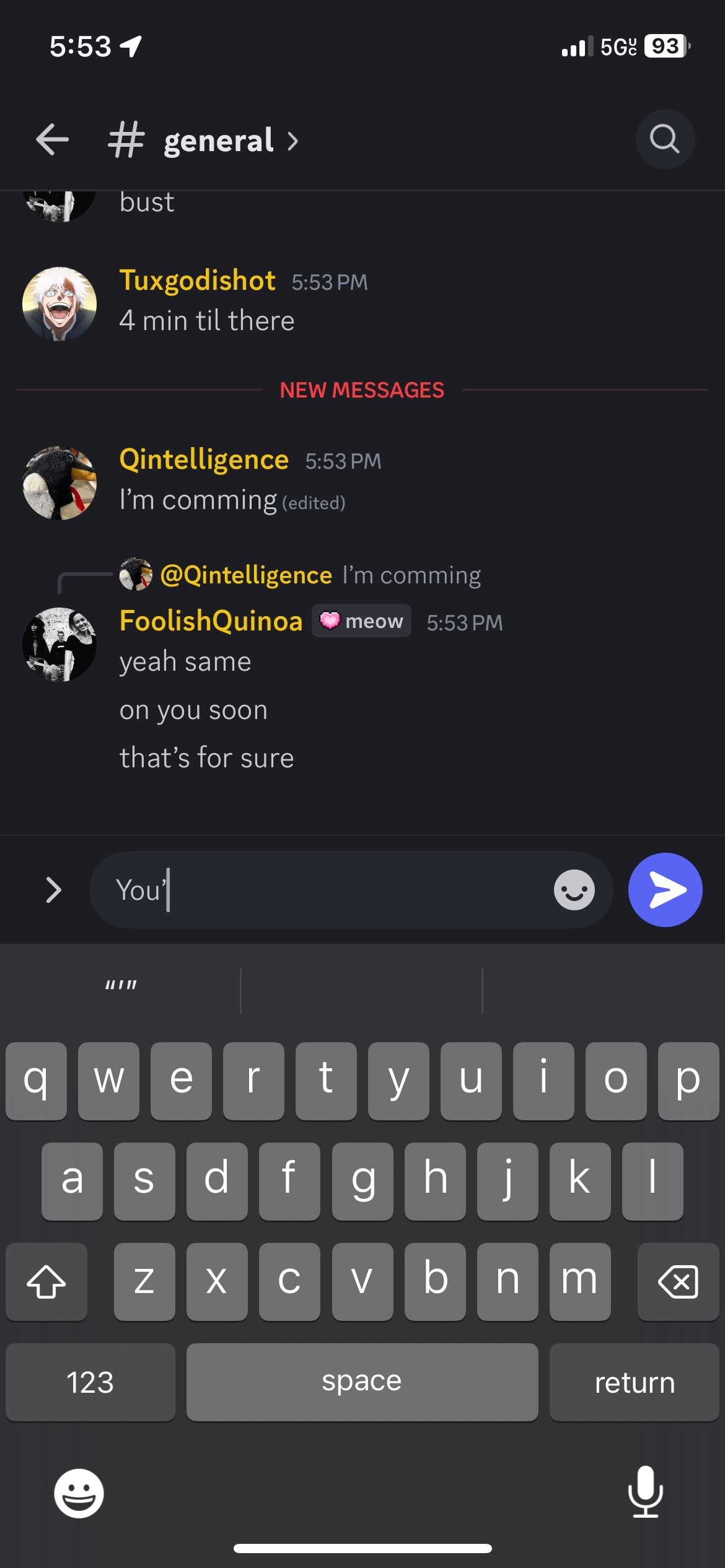Viewport: 725px width, 1568px height.
Task: Select the quotation marks keyboard suggestion
Action: click(121, 985)
